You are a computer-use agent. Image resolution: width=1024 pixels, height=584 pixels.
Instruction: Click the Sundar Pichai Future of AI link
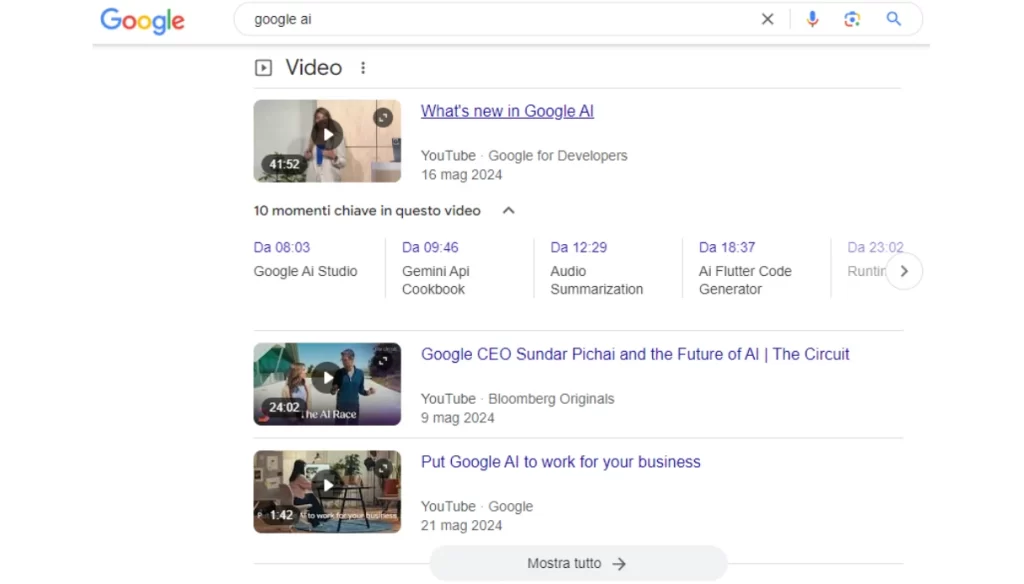click(x=635, y=354)
